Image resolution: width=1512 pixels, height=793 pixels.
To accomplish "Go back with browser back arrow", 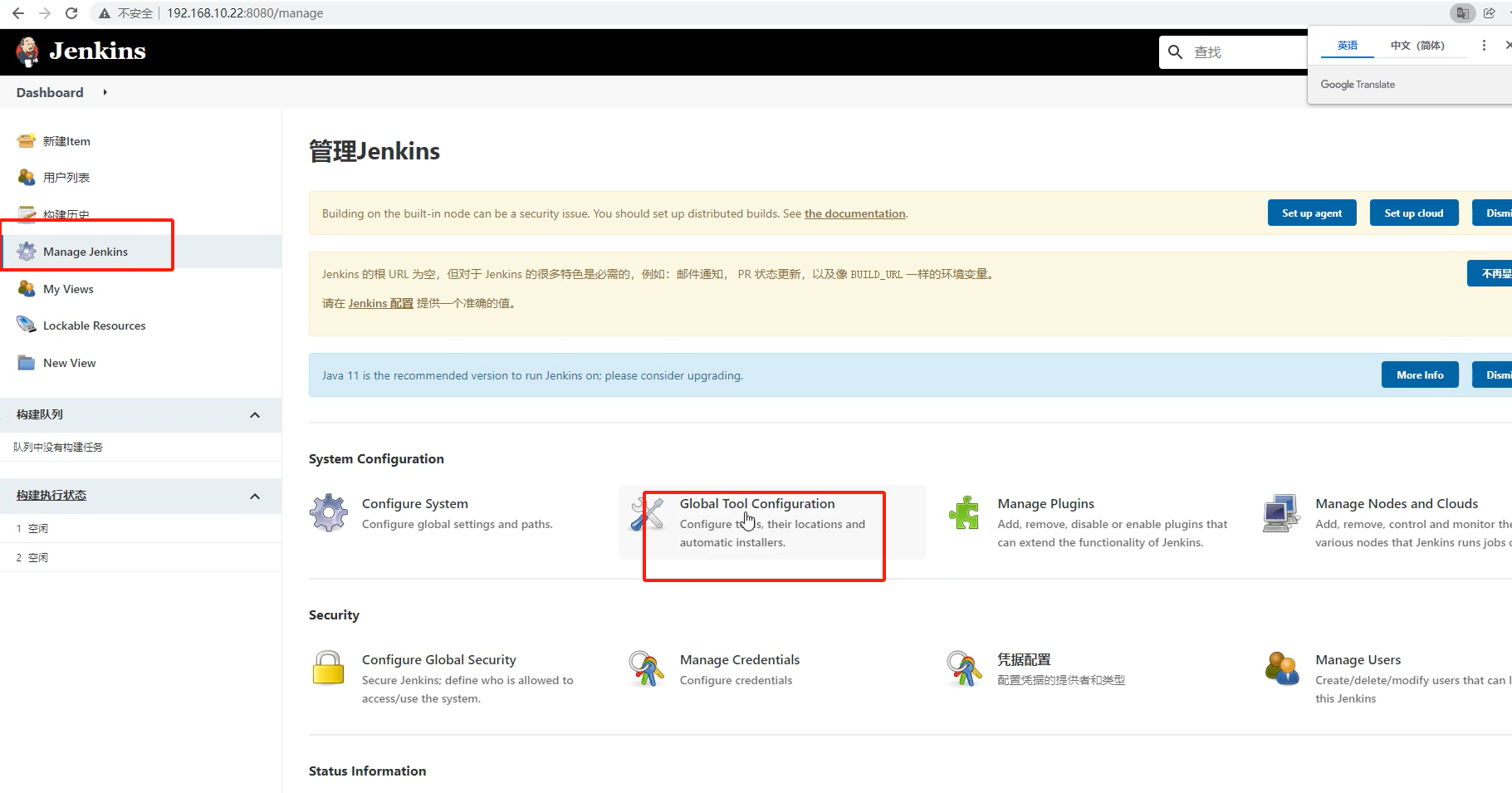I will click(18, 13).
